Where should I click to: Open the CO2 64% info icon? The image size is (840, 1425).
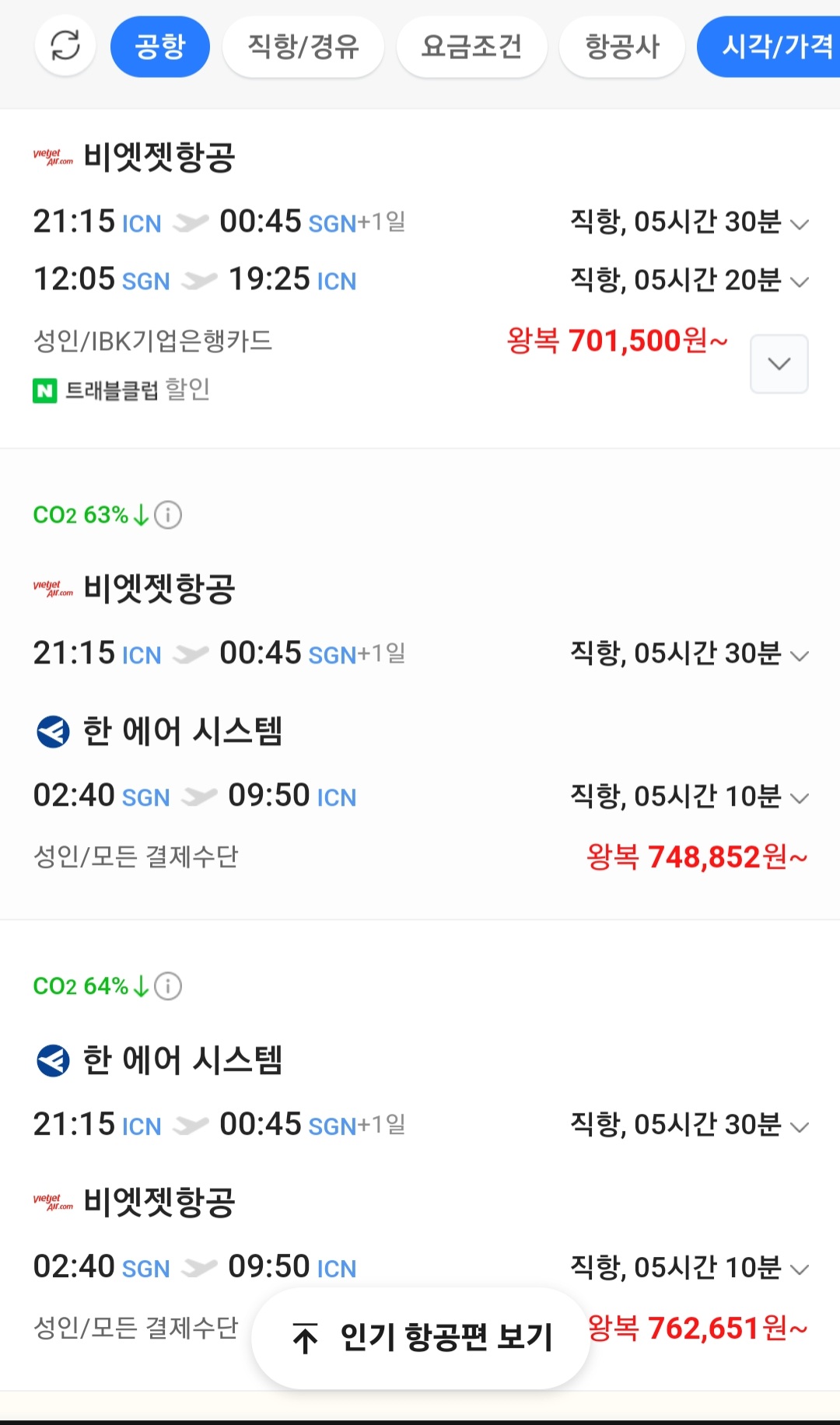[x=168, y=986]
